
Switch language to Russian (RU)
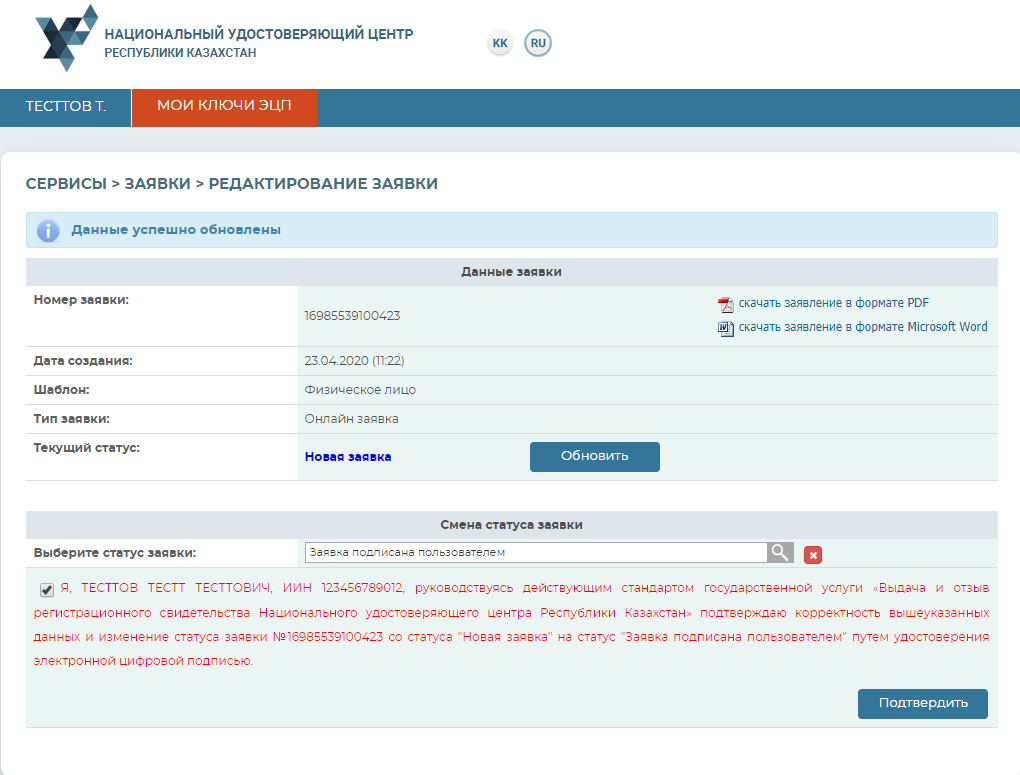click(538, 43)
